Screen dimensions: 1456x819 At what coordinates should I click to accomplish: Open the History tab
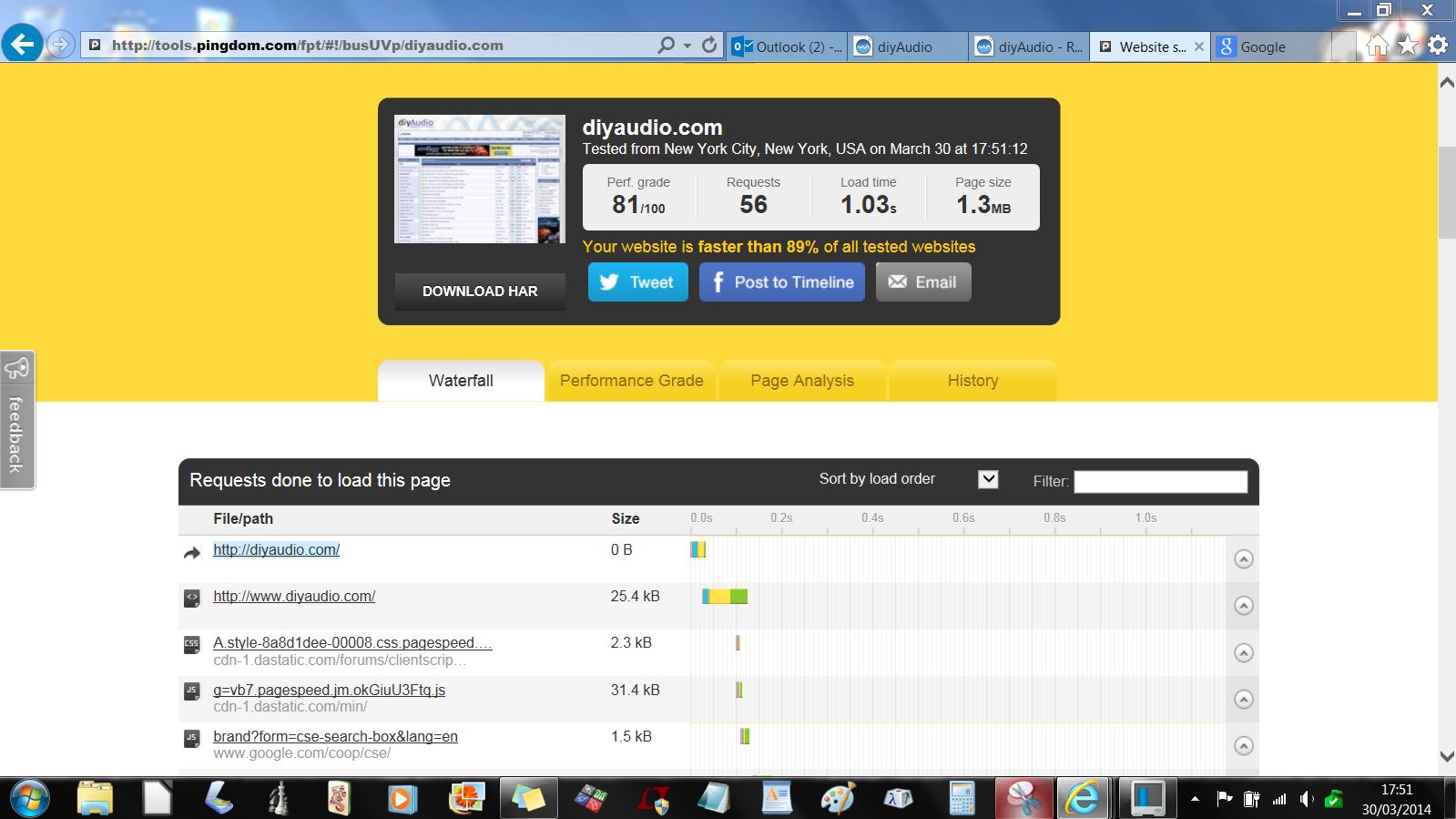point(972,381)
